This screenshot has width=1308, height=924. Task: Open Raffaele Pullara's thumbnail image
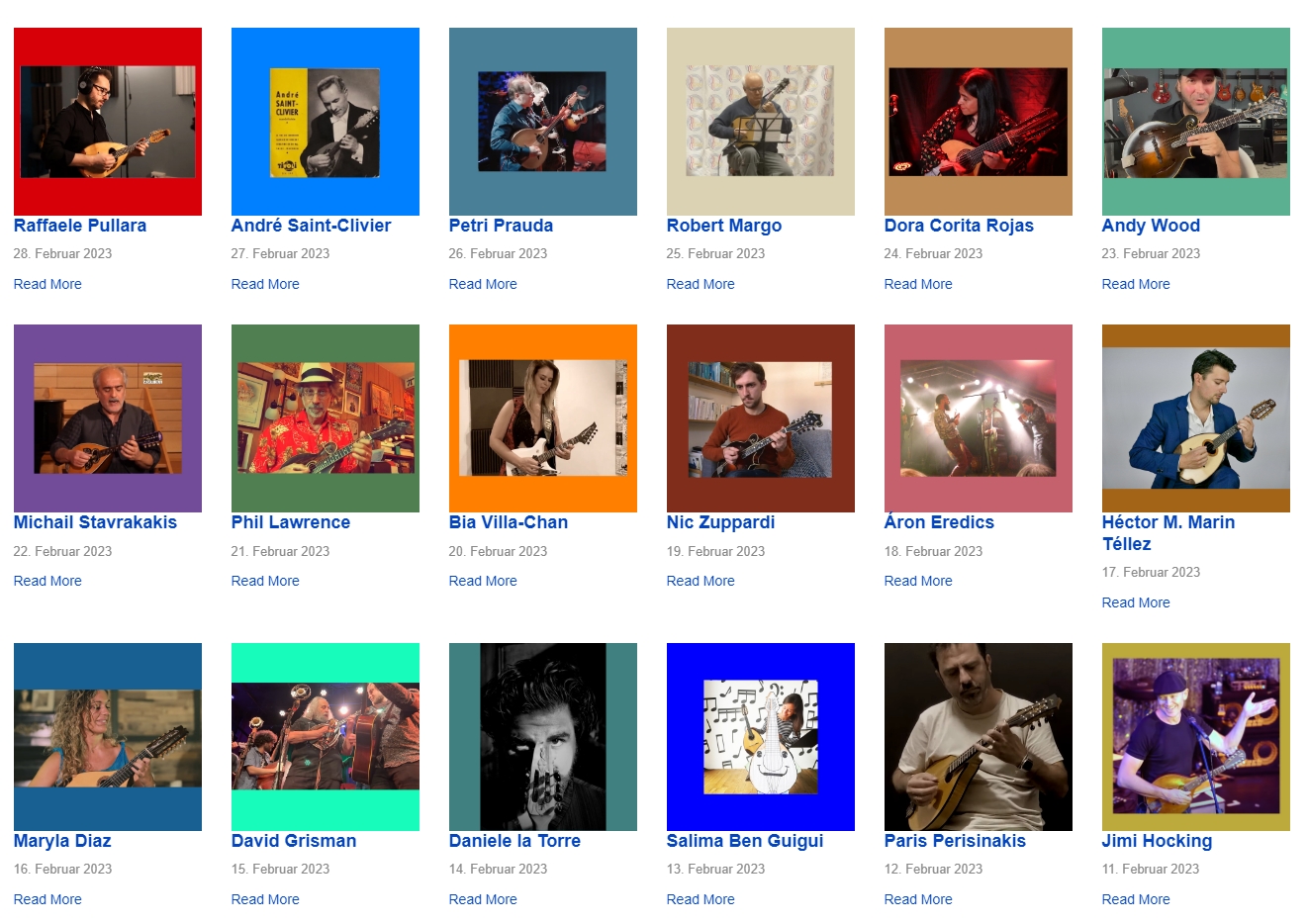coord(108,122)
